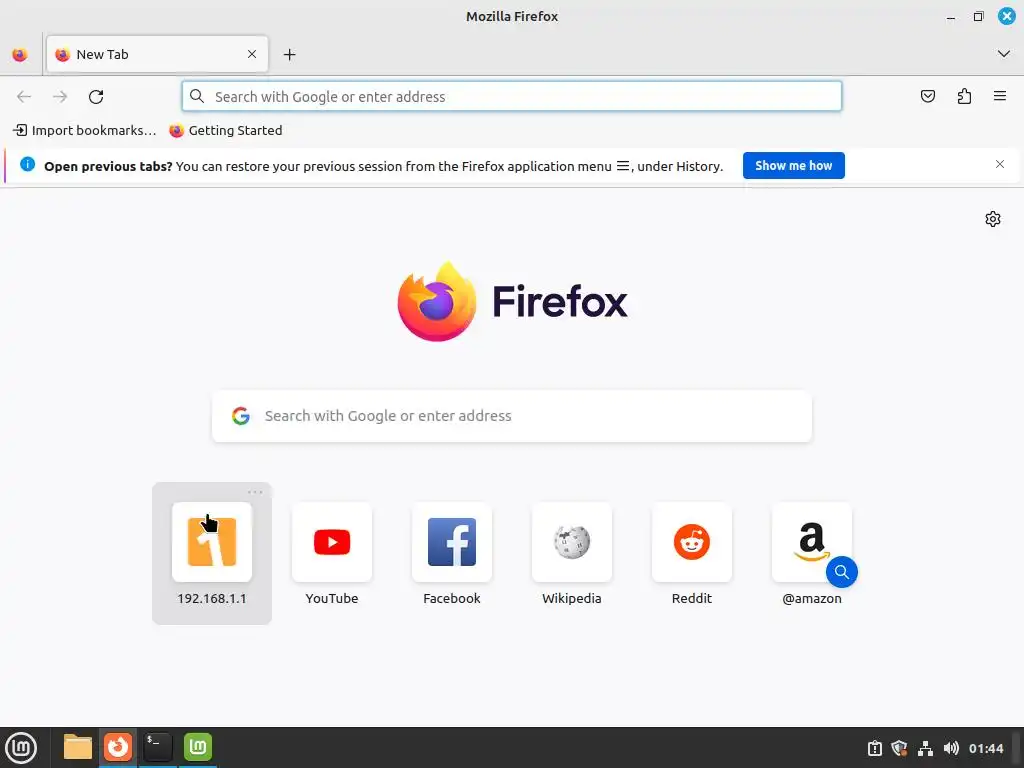
Task: Focus the Google search box on page
Action: tap(511, 416)
